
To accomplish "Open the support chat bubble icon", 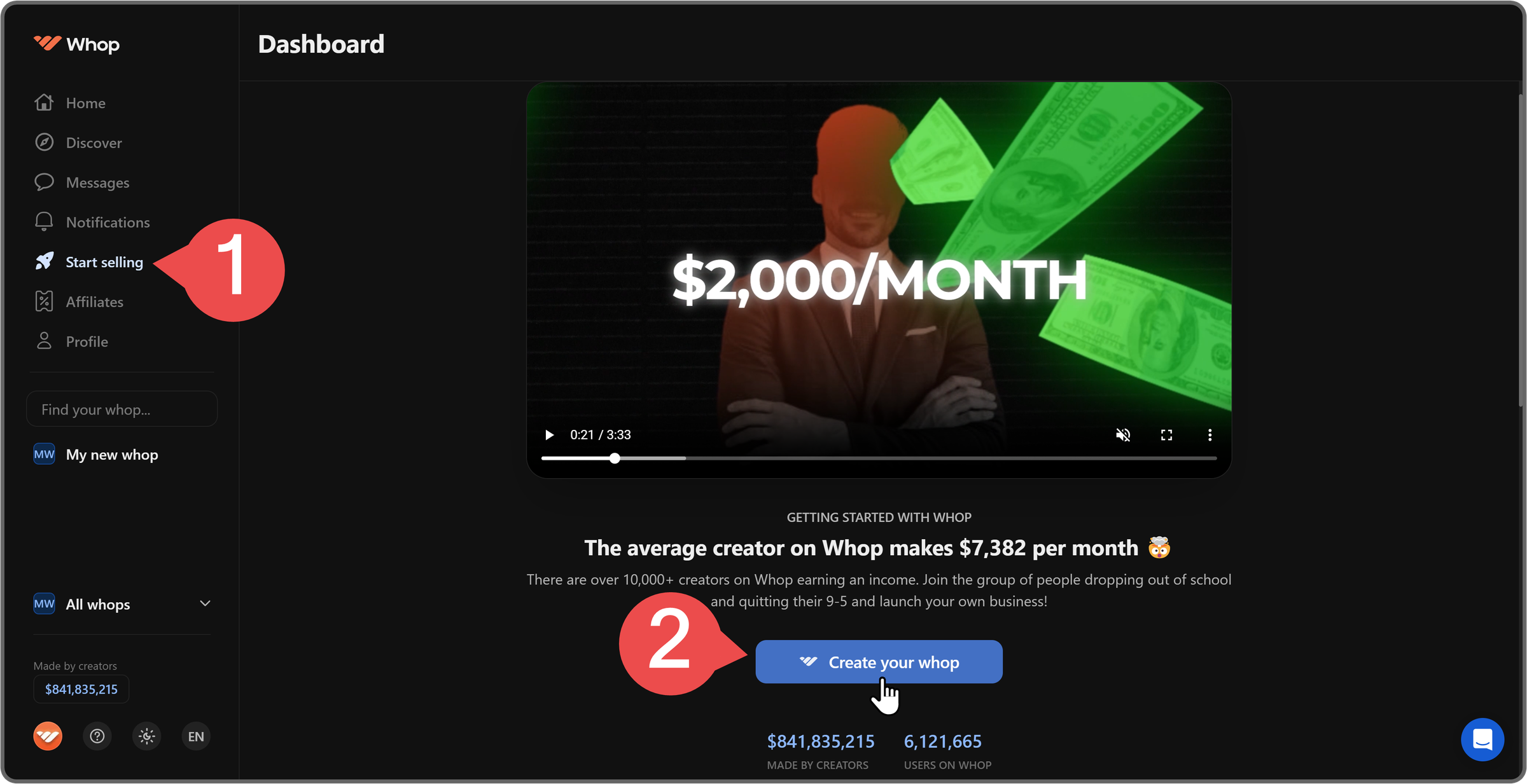I will click(x=1482, y=739).
